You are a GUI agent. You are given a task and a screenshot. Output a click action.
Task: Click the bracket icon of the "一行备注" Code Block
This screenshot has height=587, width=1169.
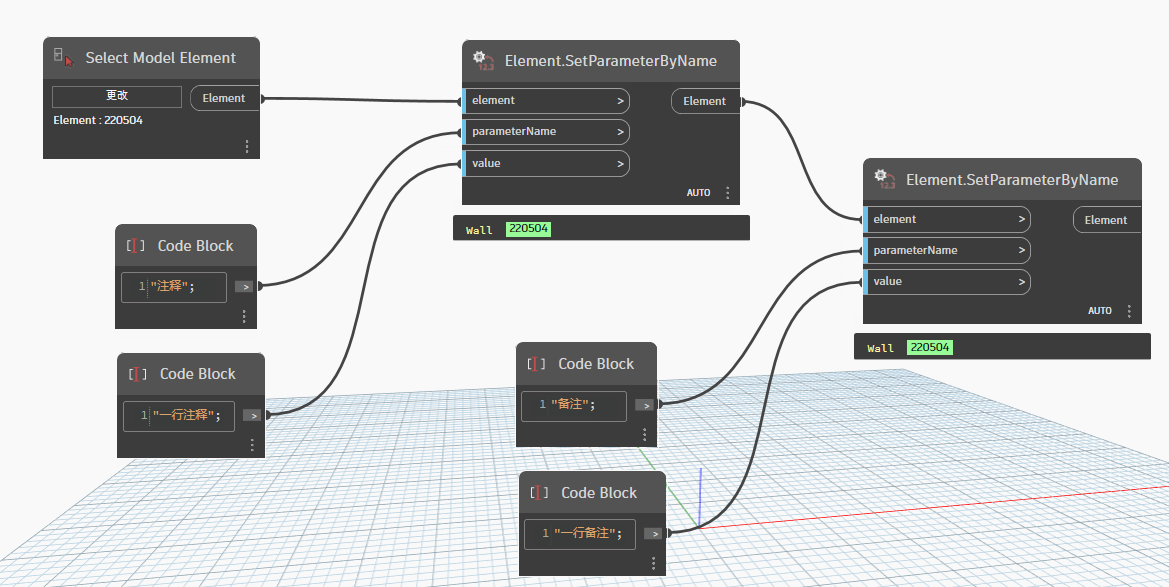[x=539, y=493]
